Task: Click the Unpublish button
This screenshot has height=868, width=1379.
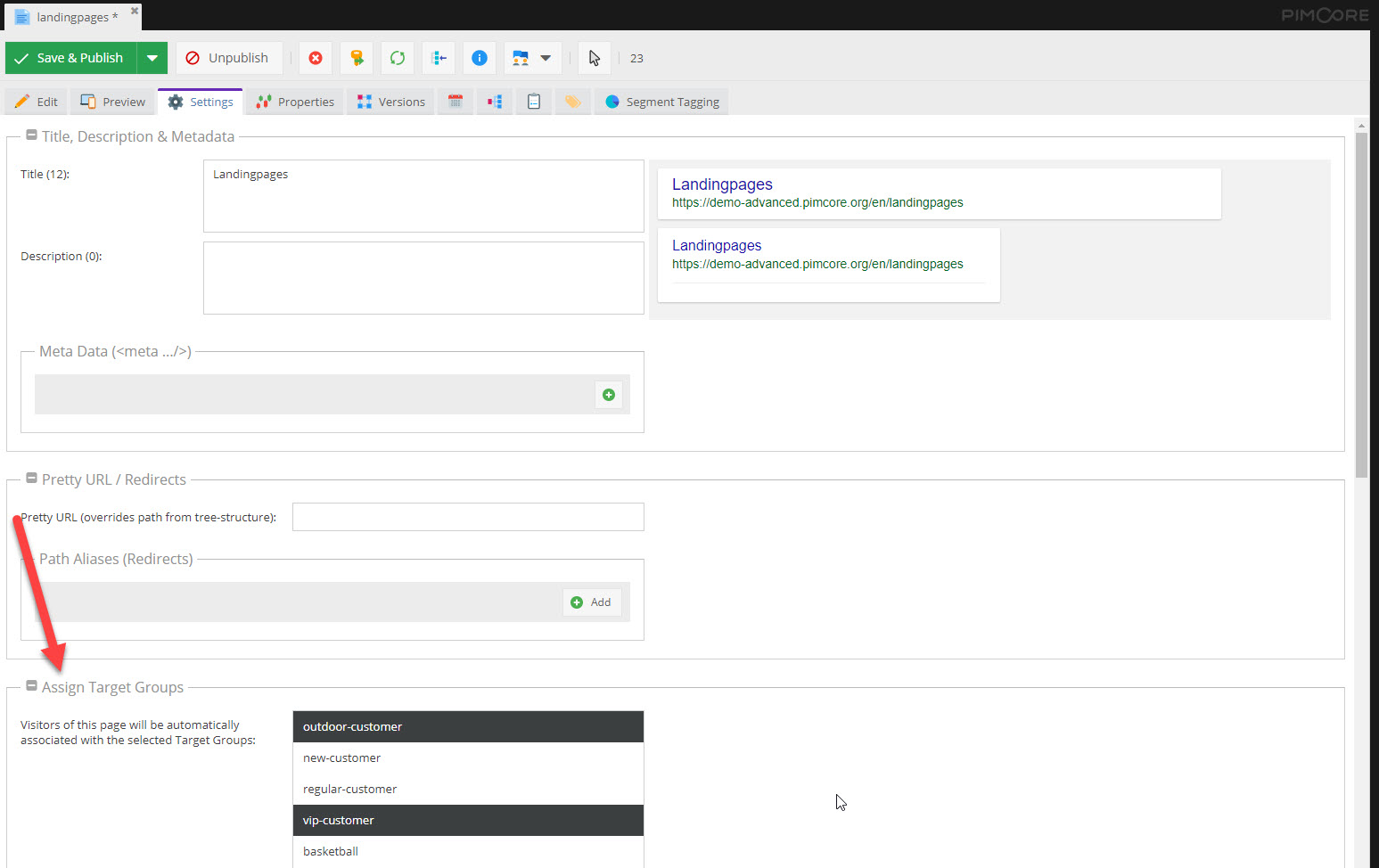Action: coord(228,58)
